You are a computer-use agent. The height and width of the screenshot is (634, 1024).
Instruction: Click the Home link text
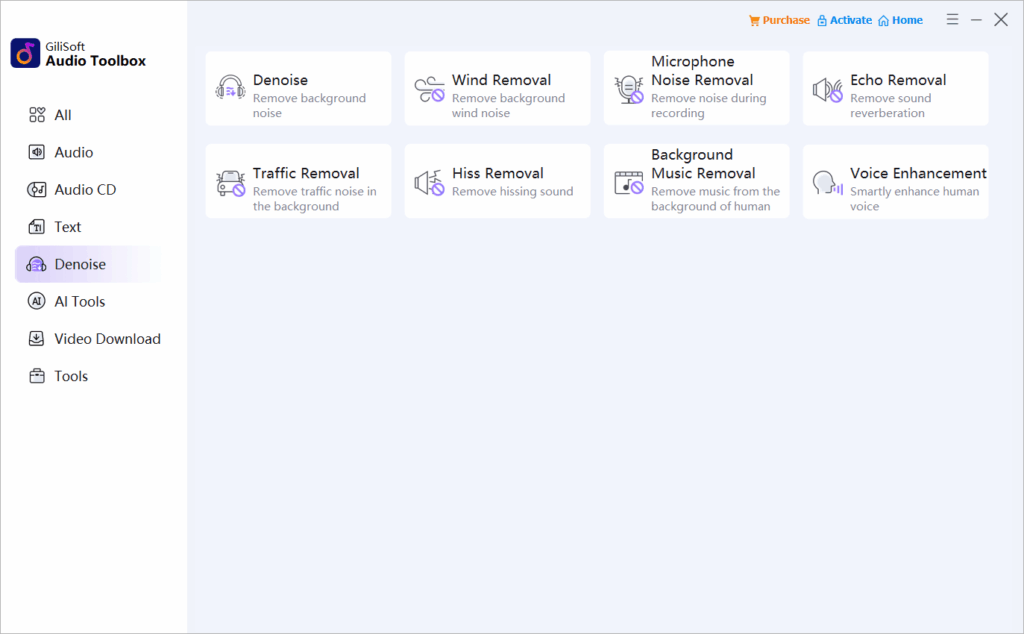tap(907, 20)
